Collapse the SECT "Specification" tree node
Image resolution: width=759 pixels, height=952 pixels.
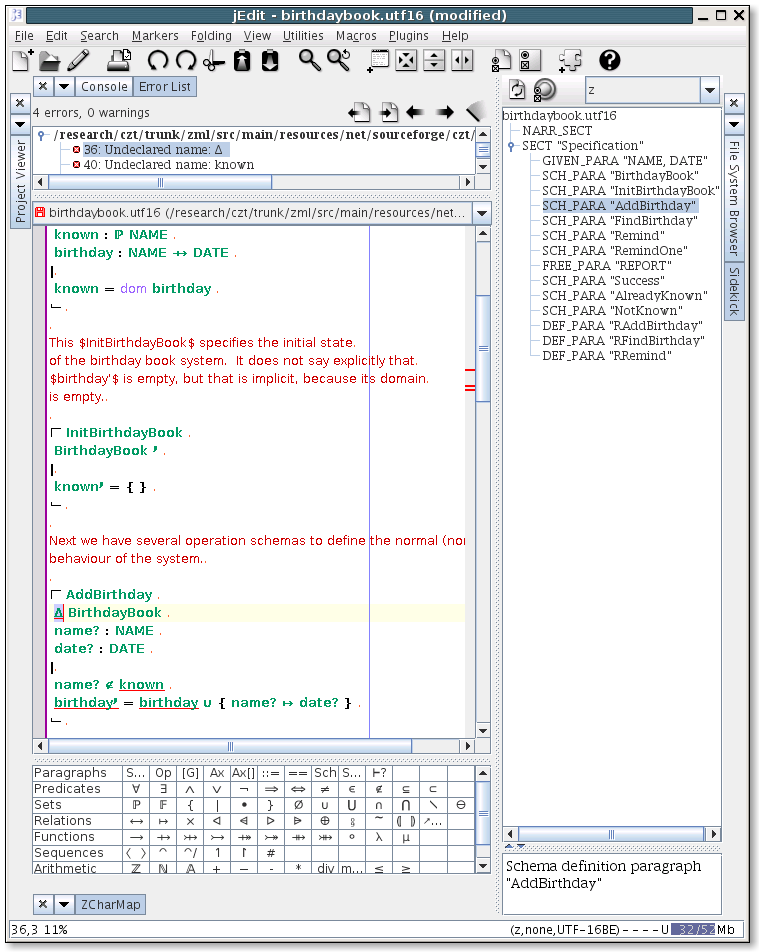(511, 146)
